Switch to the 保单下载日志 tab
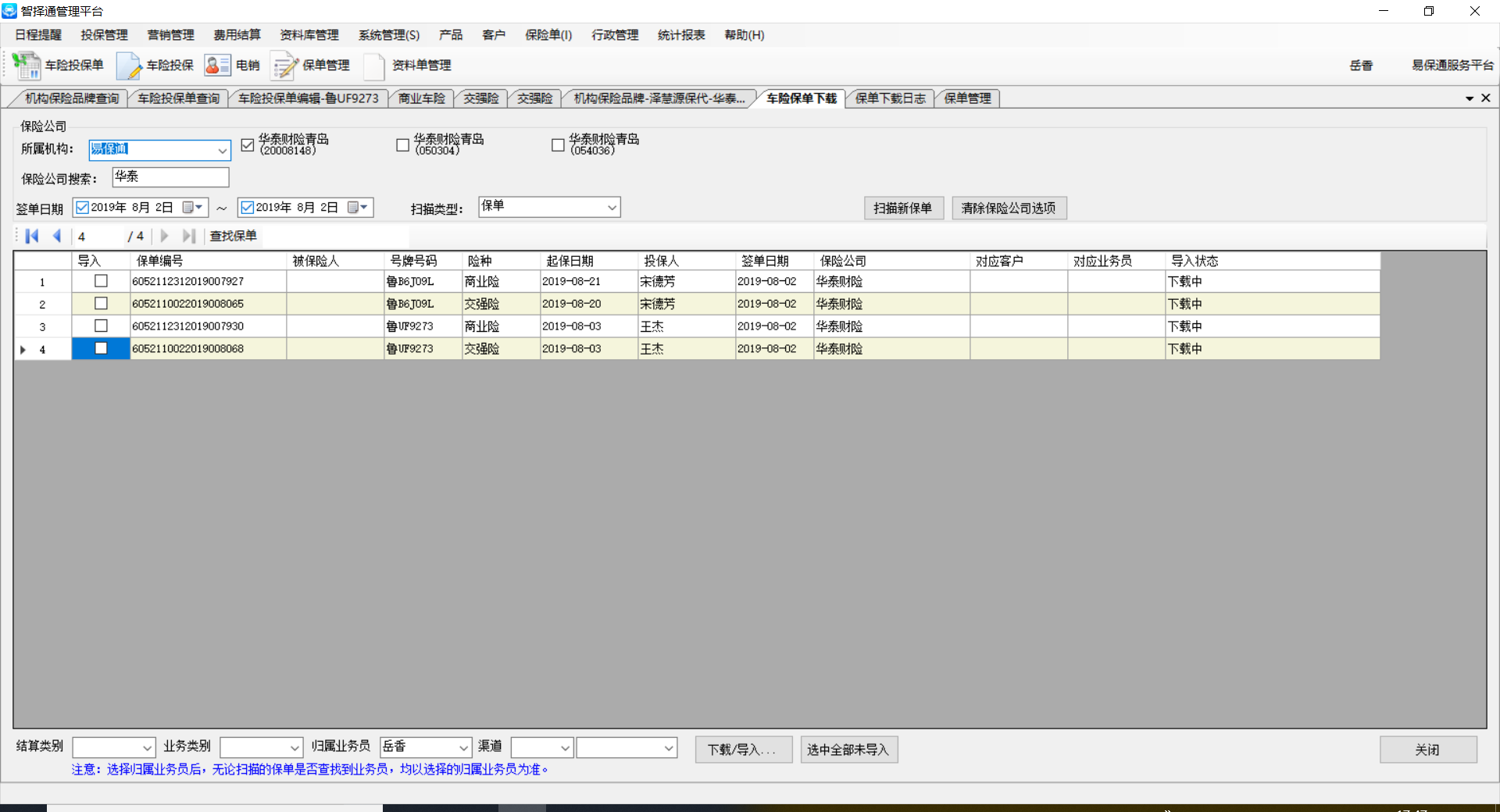 (x=890, y=98)
